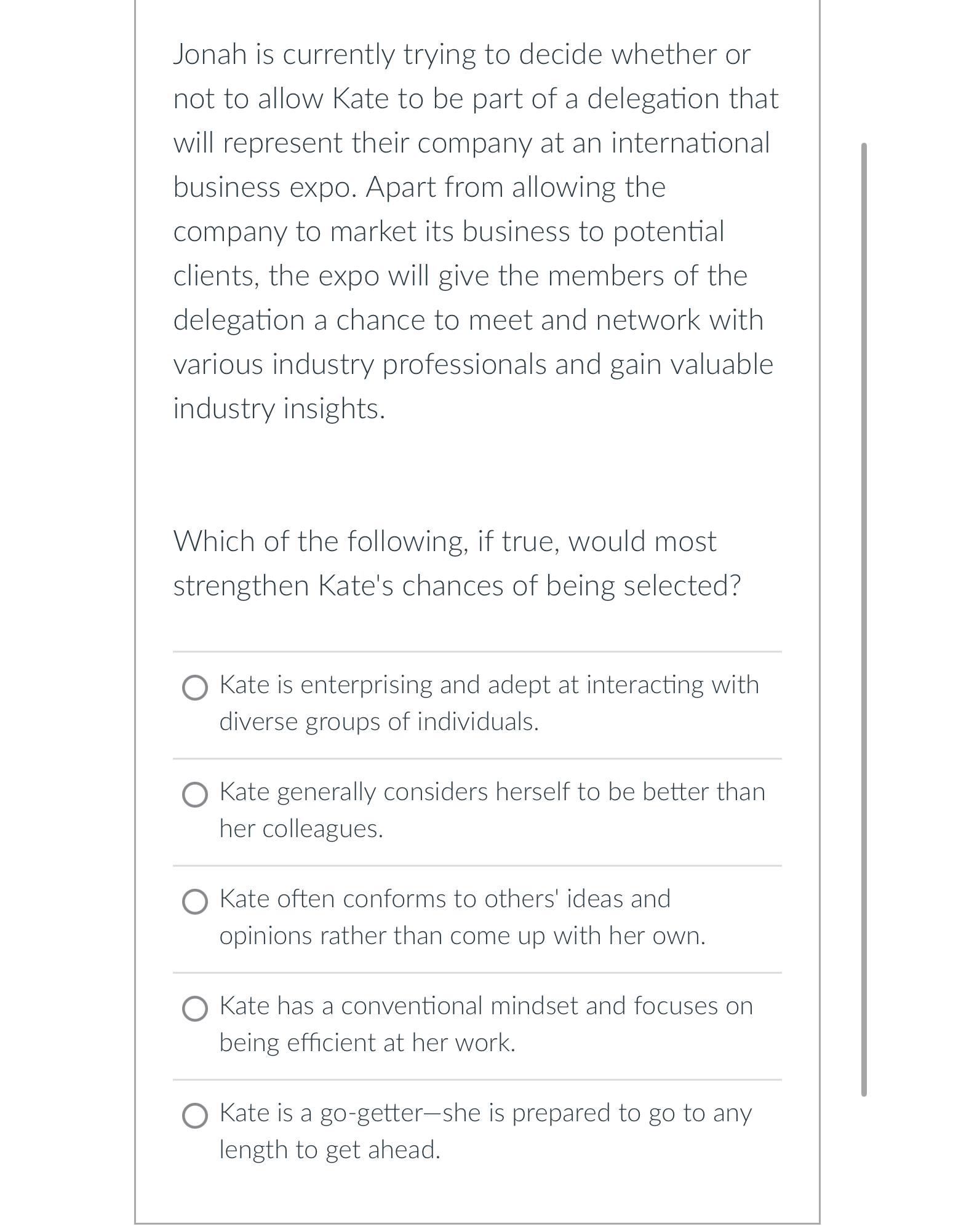The image size is (969, 1232).
Task: Click 'being efficient at her work.' answer line
Action: point(367,1043)
